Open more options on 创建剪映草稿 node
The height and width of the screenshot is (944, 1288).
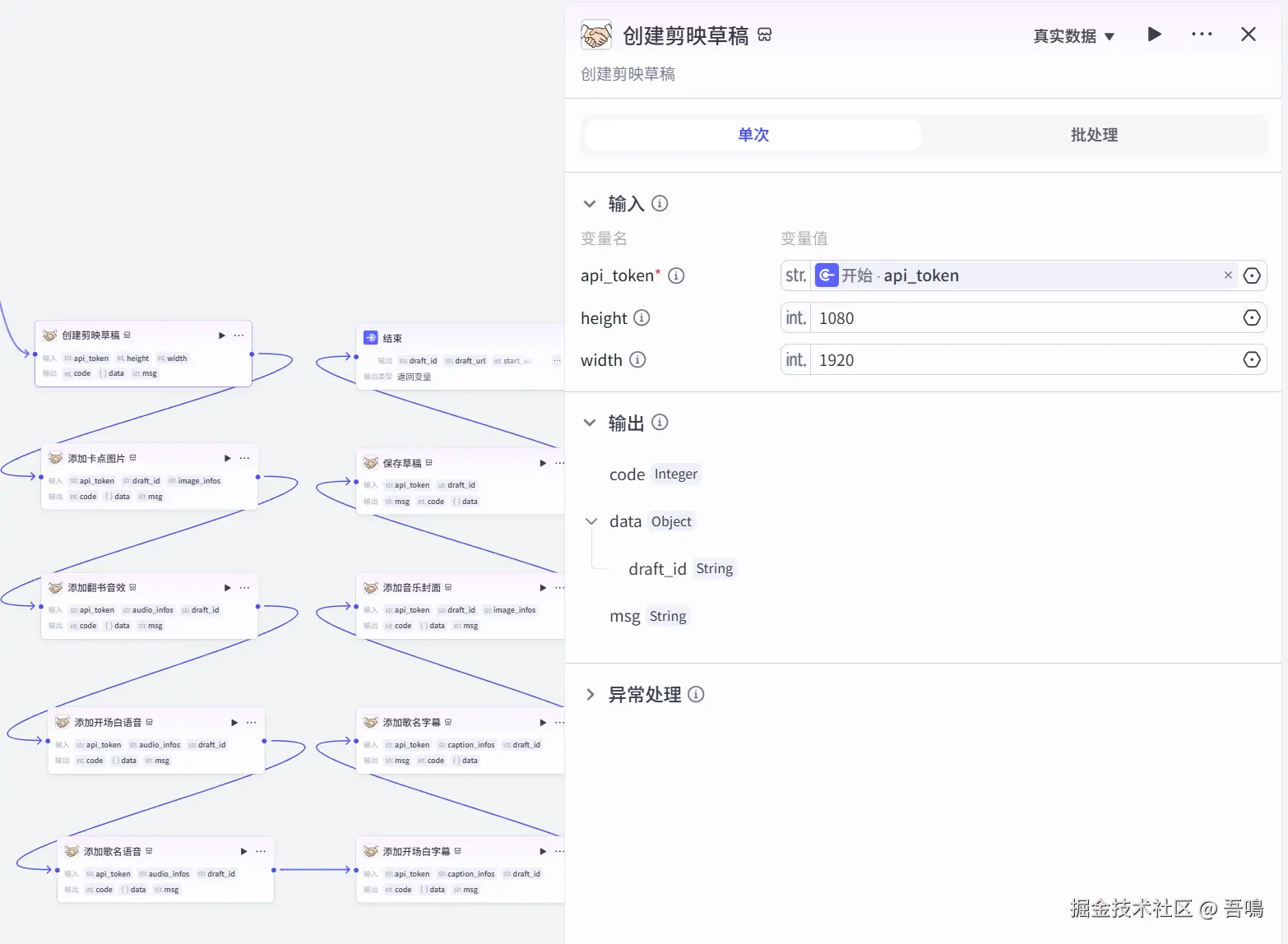coord(239,335)
